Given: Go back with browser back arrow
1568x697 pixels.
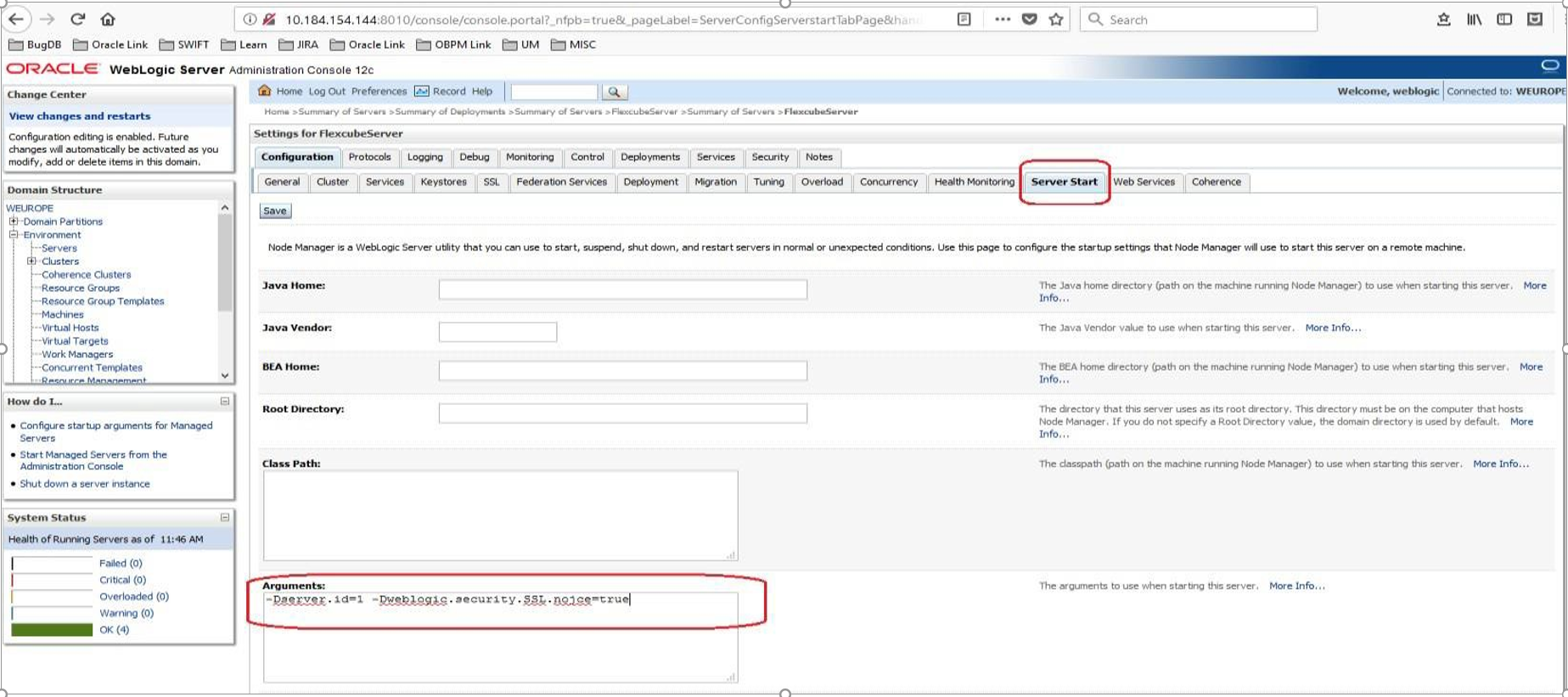Looking at the screenshot, I should tap(16, 19).
